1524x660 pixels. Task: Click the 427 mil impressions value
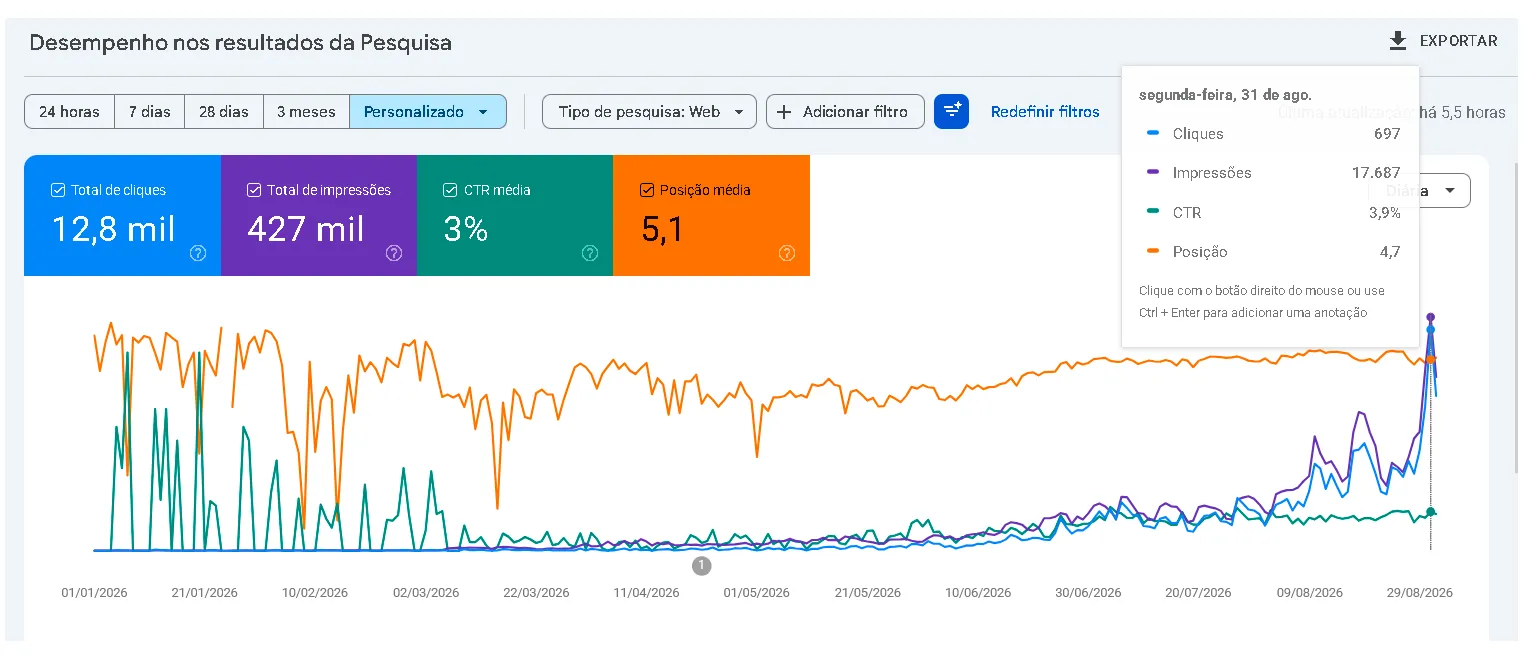pyautogui.click(x=305, y=230)
